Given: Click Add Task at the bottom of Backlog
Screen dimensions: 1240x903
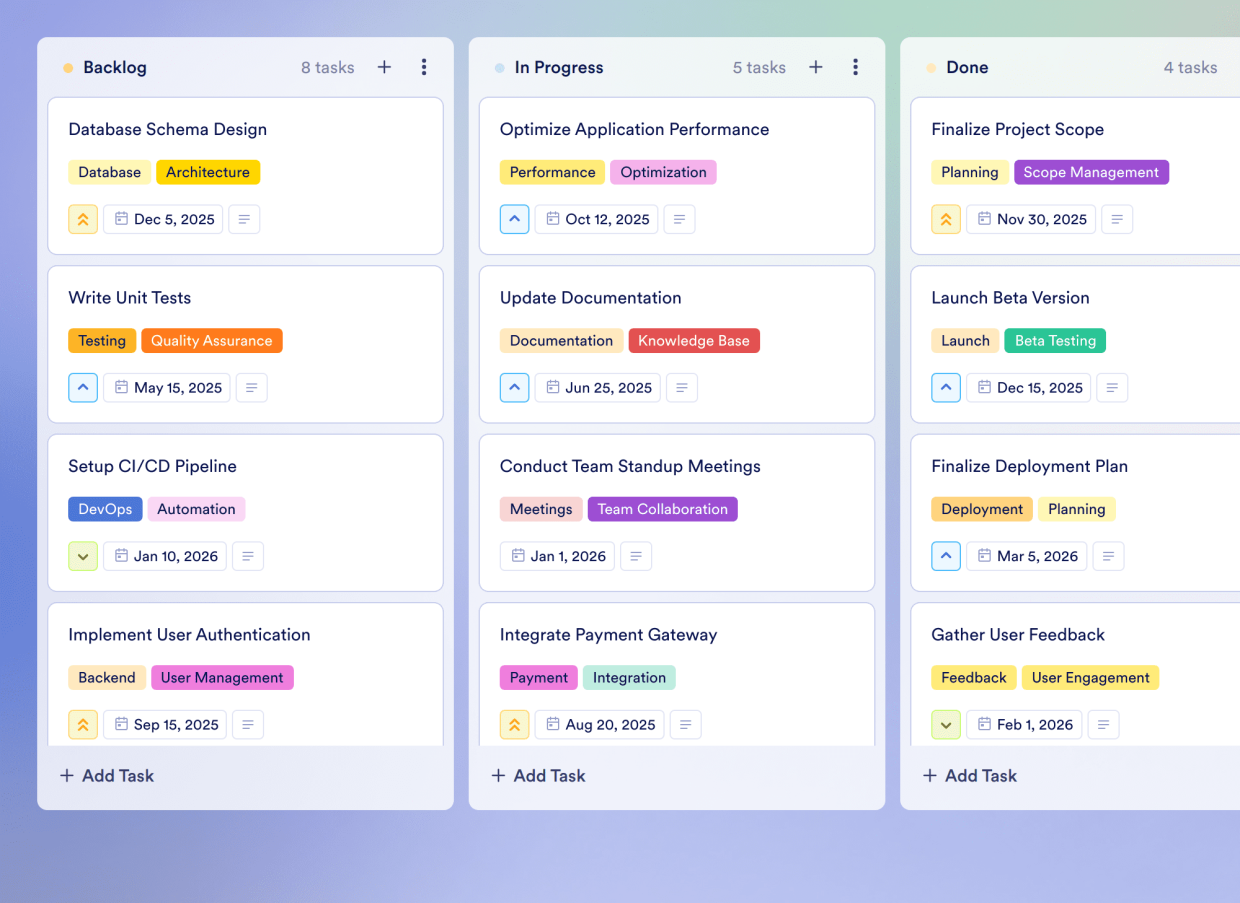Looking at the screenshot, I should point(107,775).
